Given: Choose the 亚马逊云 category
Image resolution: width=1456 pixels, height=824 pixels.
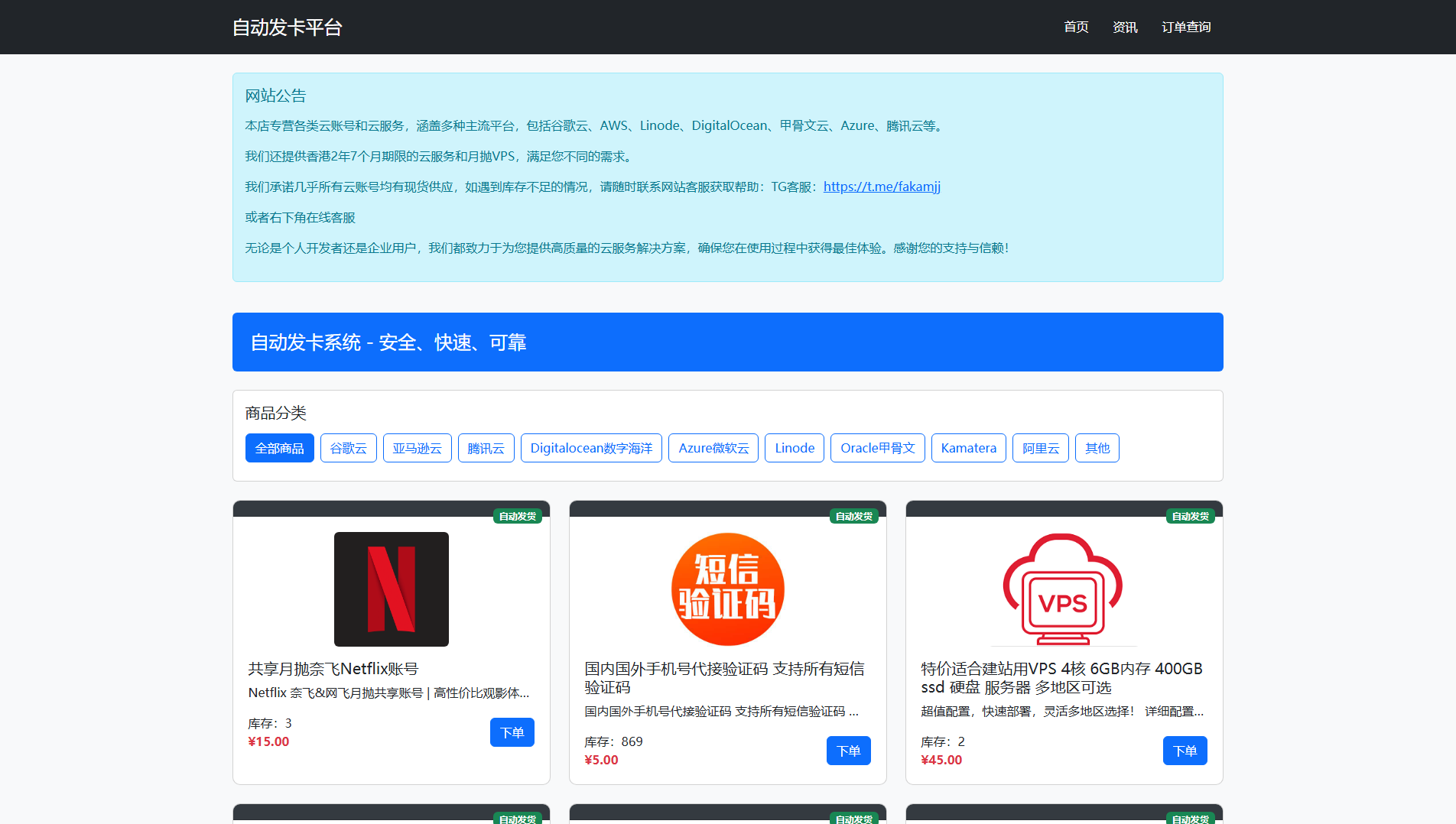Looking at the screenshot, I should pyautogui.click(x=418, y=448).
